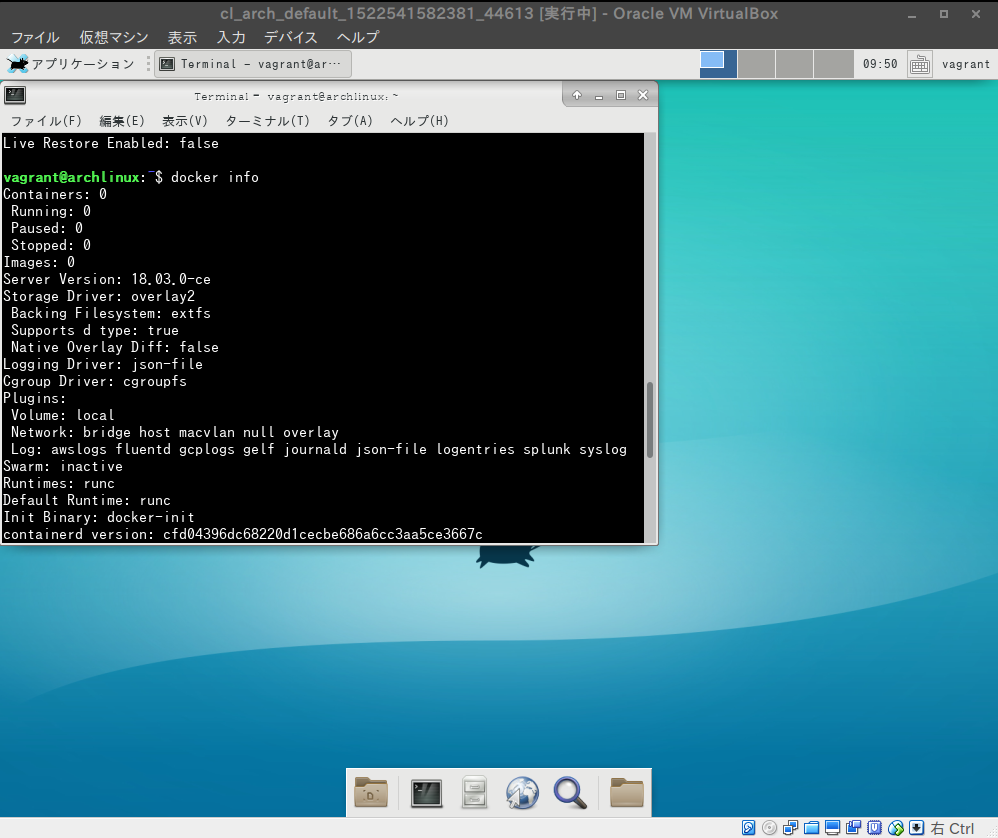Open the terminal ファイル(F) menu
Image resolution: width=998 pixels, height=838 pixels.
coord(46,120)
